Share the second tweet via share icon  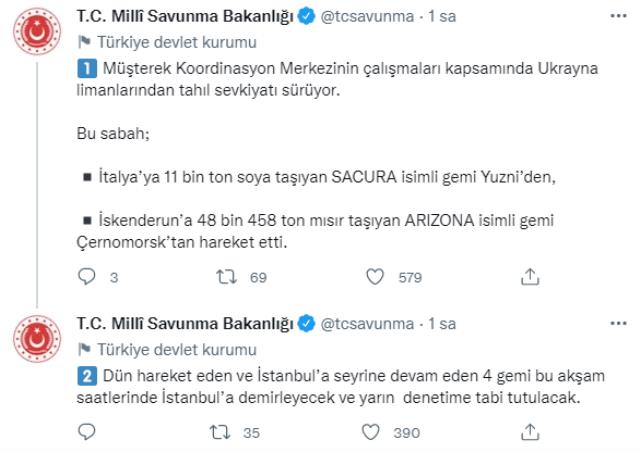(x=530, y=432)
